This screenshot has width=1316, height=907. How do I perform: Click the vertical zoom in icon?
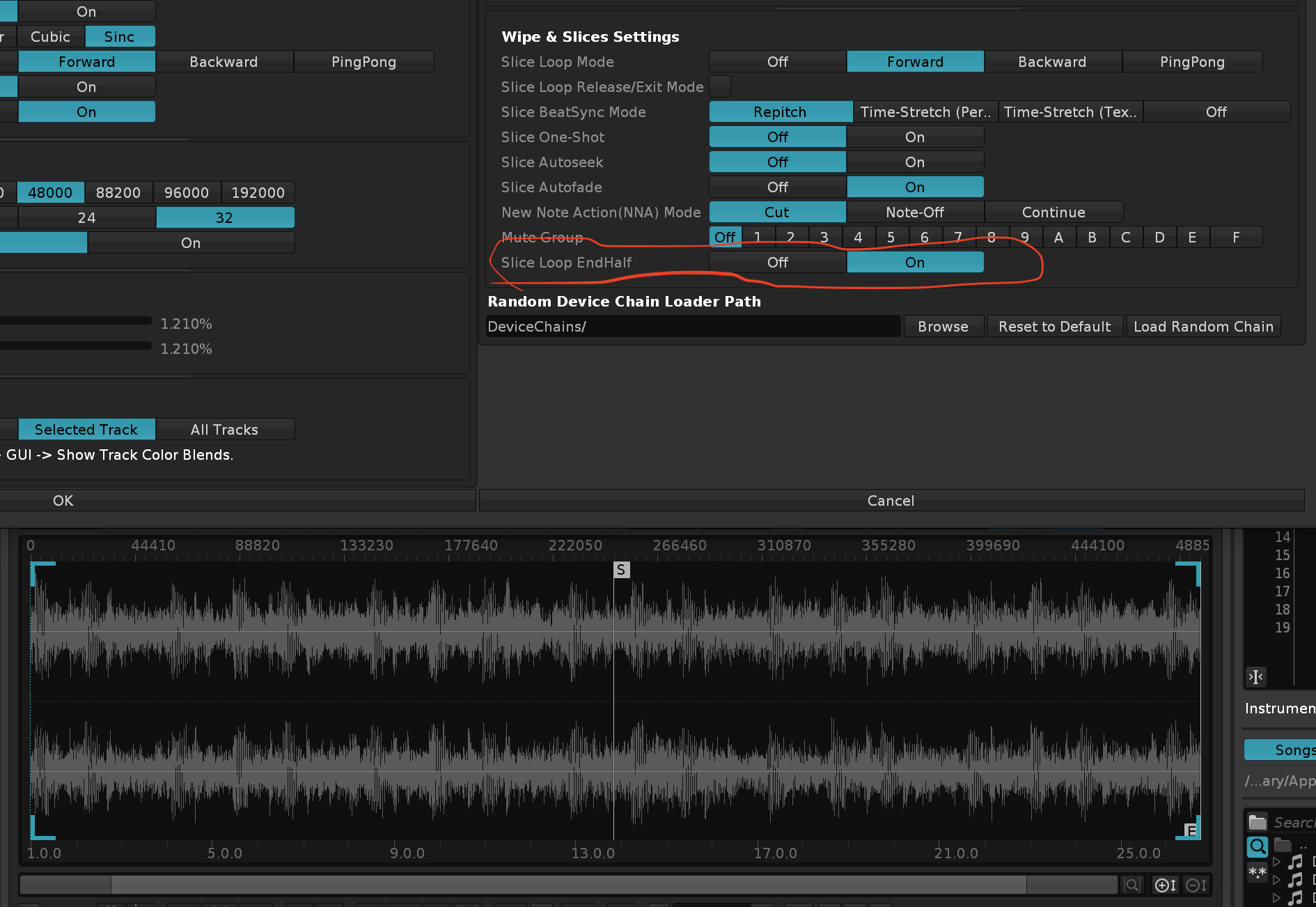click(1165, 885)
